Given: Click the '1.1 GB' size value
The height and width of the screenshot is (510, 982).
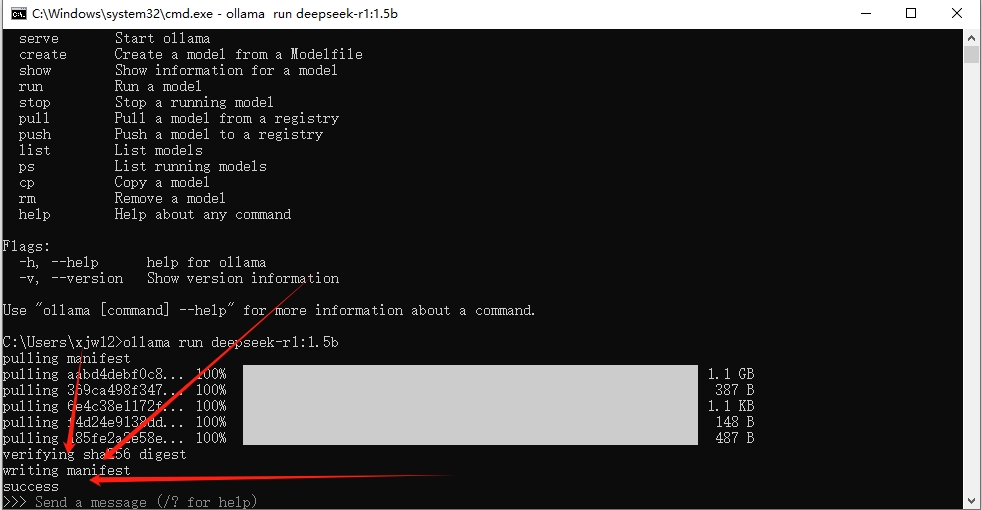Looking at the screenshot, I should pos(731,374).
